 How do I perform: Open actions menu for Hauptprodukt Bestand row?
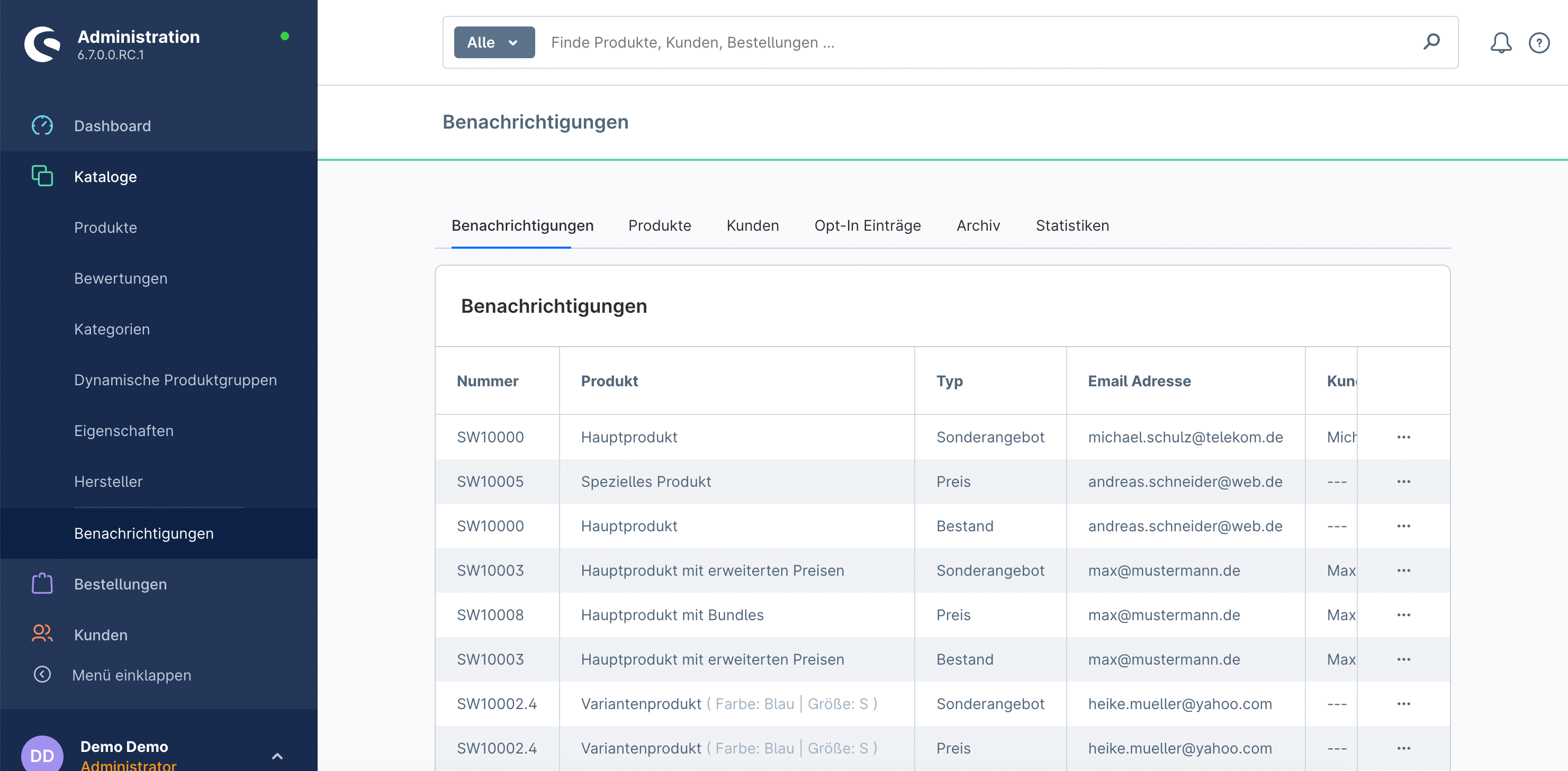click(x=1404, y=526)
